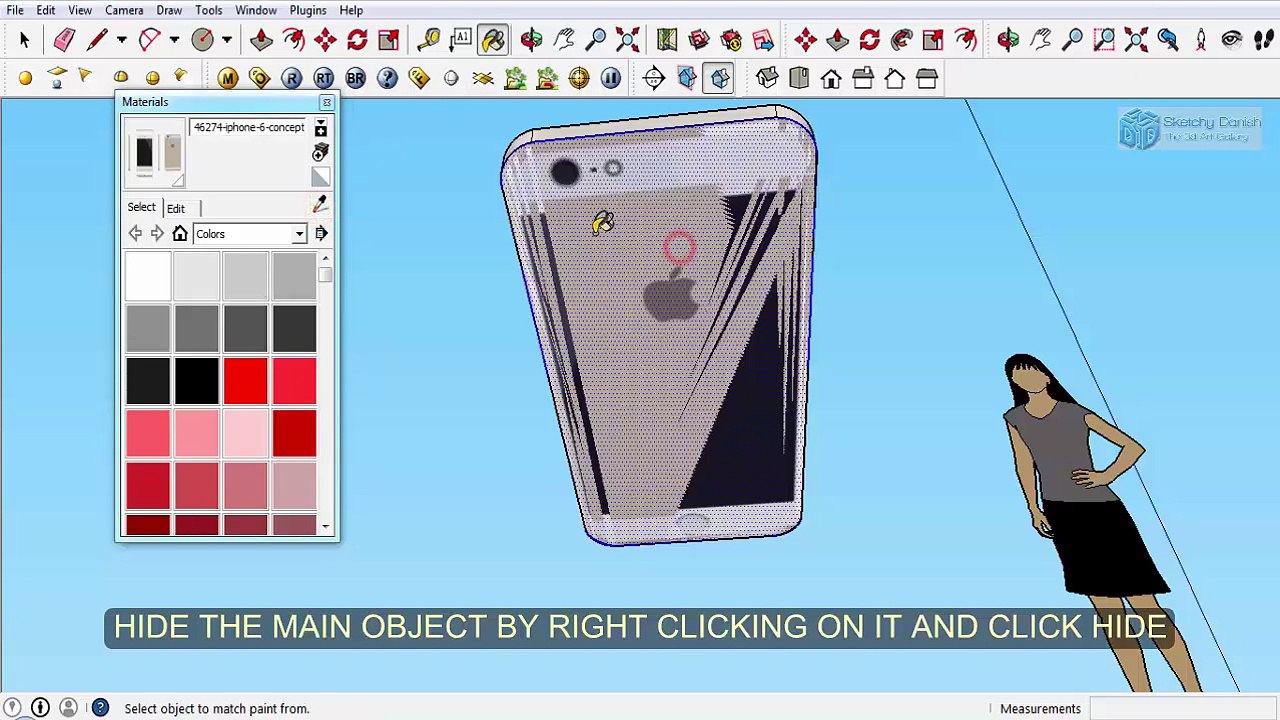Open the Pencil tool dropdown arrow

point(121,40)
